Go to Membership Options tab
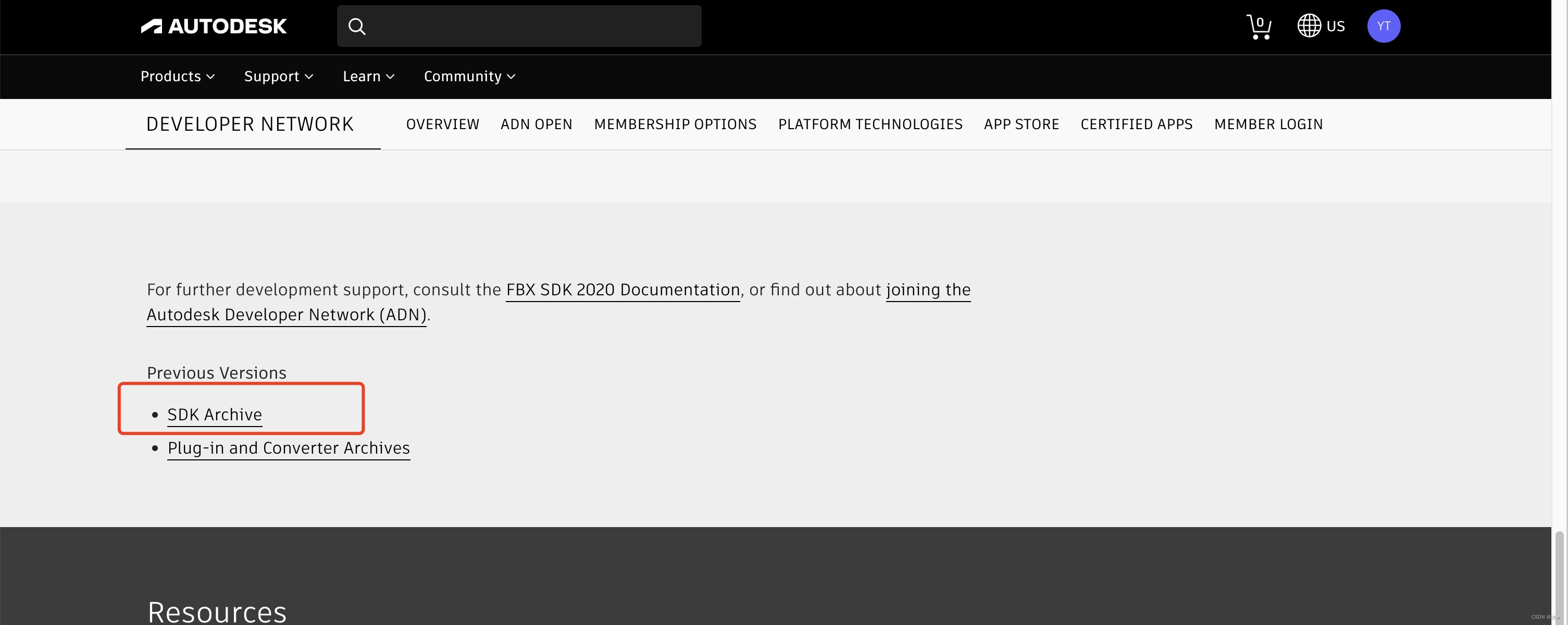This screenshot has width=1568, height=625. [675, 124]
